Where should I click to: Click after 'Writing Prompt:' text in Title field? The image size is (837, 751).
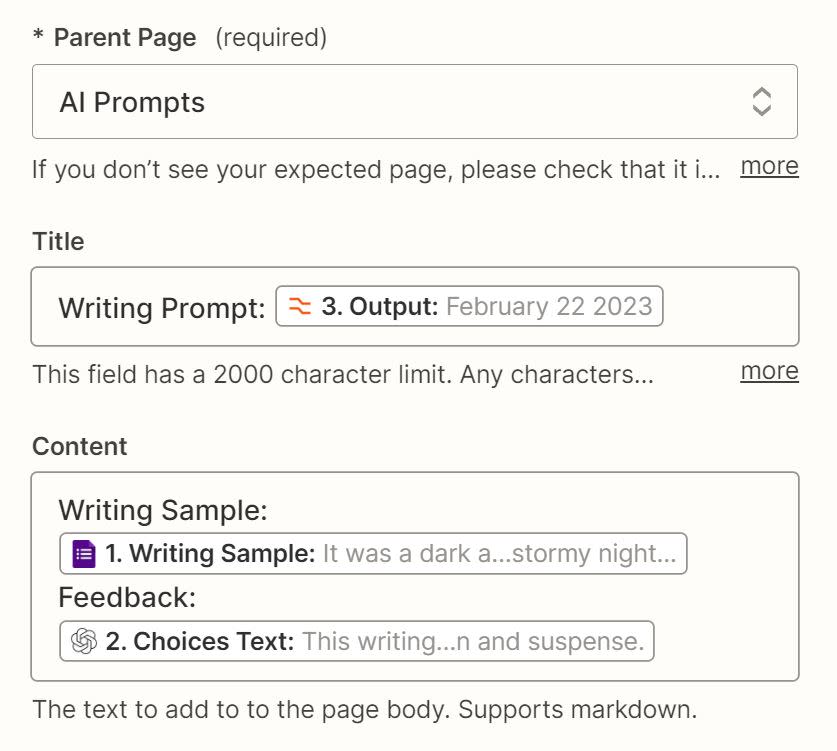268,307
